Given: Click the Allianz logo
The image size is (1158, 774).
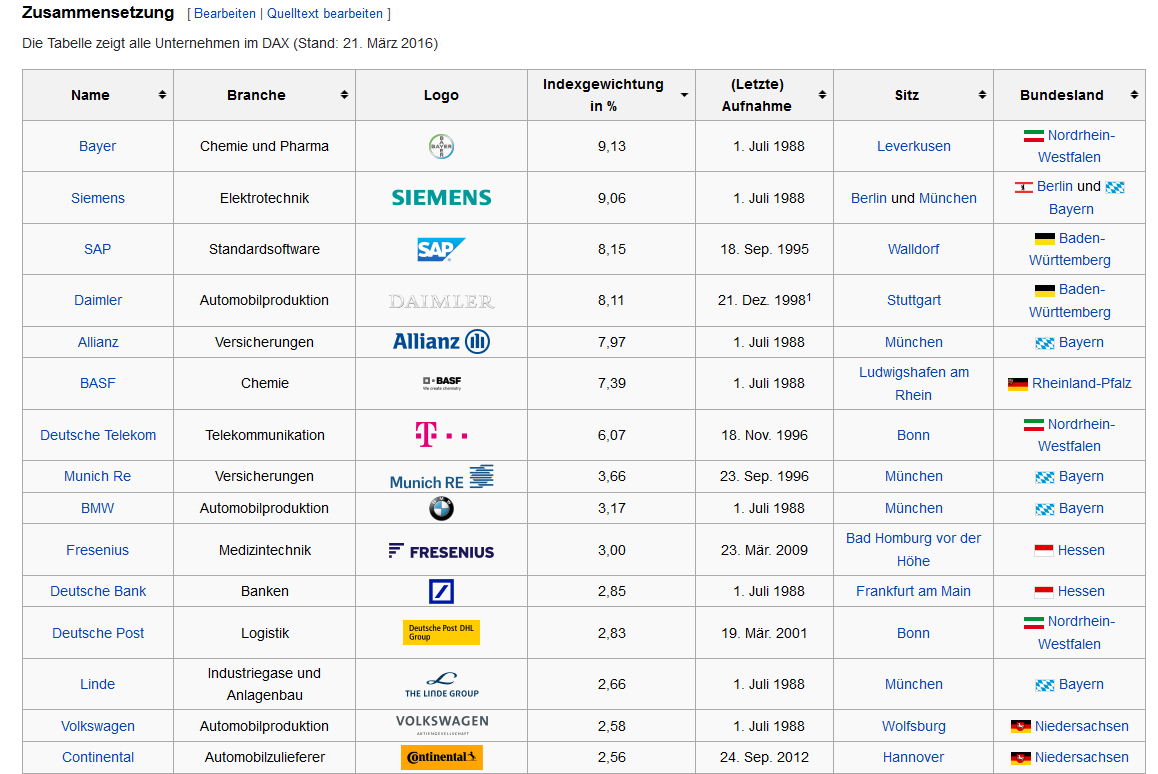Looking at the screenshot, I should tap(441, 342).
